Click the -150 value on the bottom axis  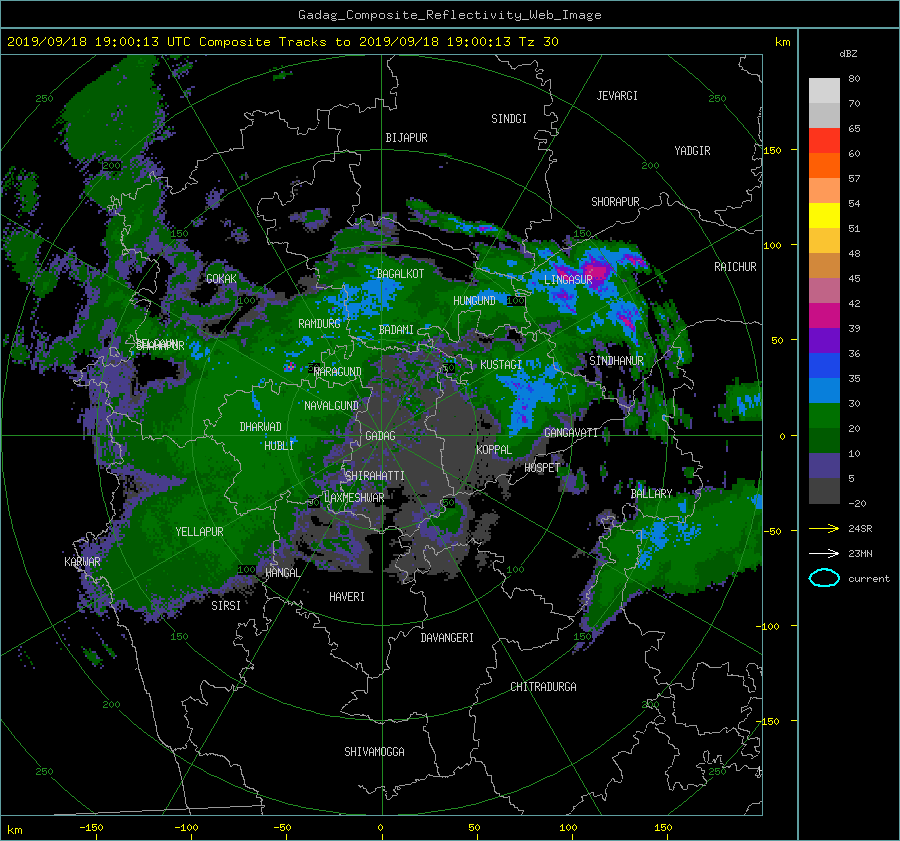tap(91, 827)
